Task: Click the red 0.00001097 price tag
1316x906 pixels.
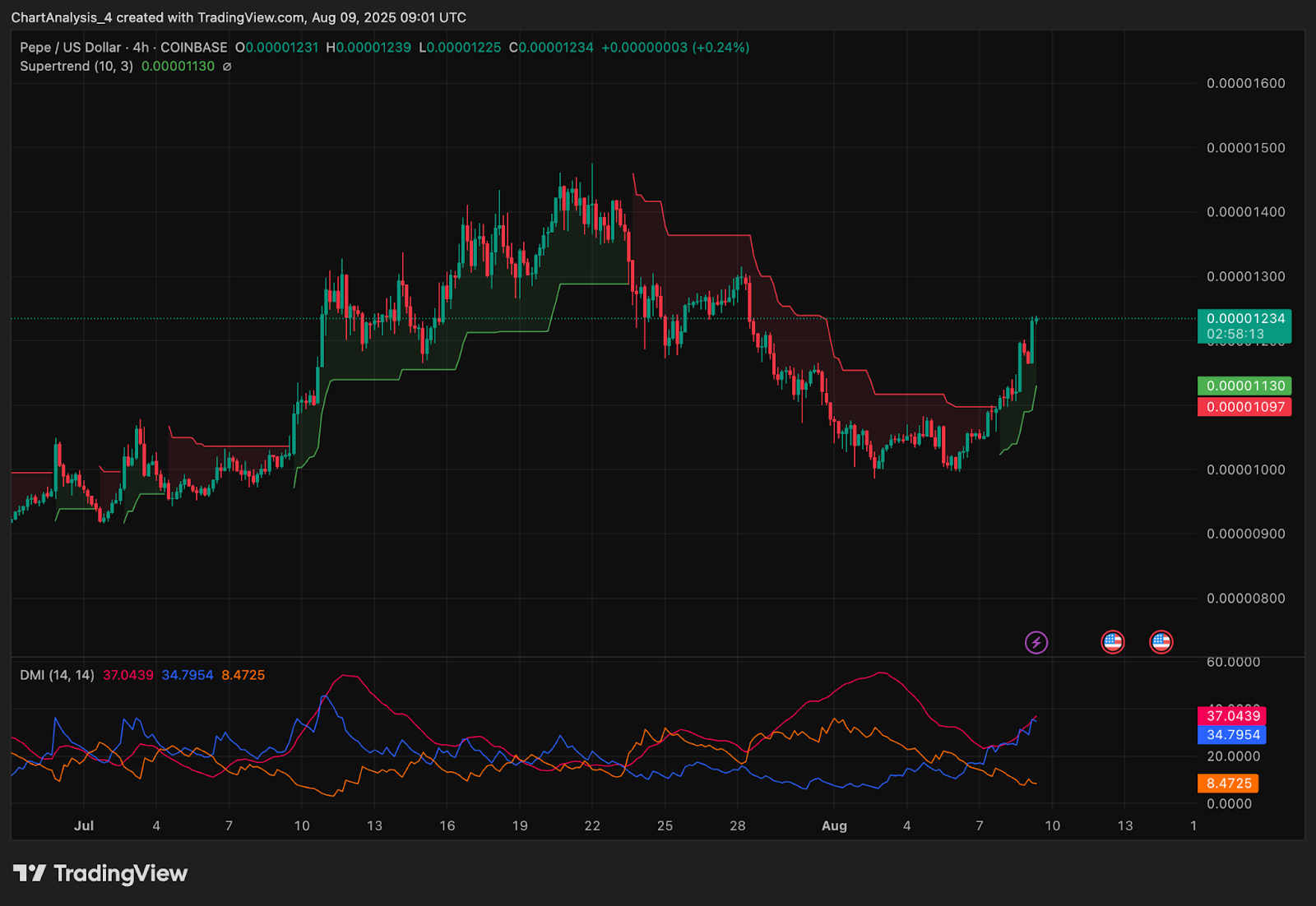Action: [1244, 407]
